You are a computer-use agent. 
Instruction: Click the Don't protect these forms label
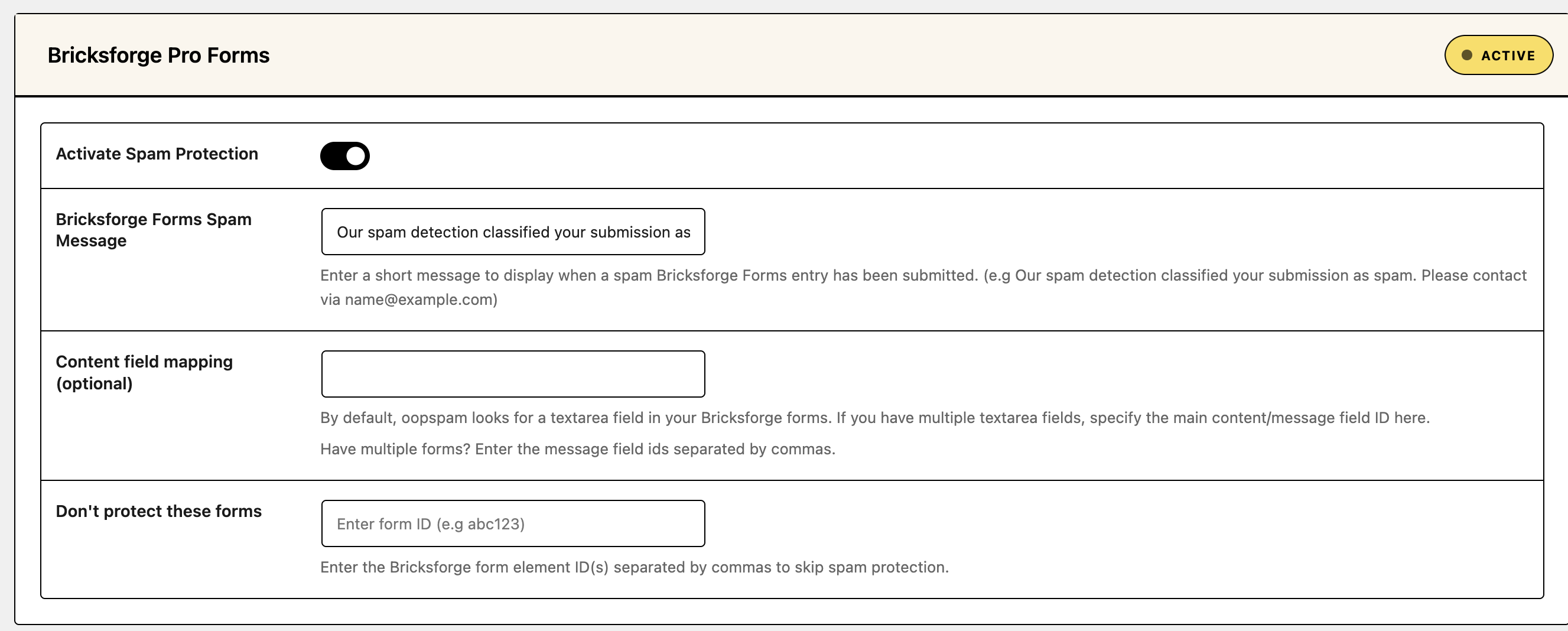pos(159,511)
